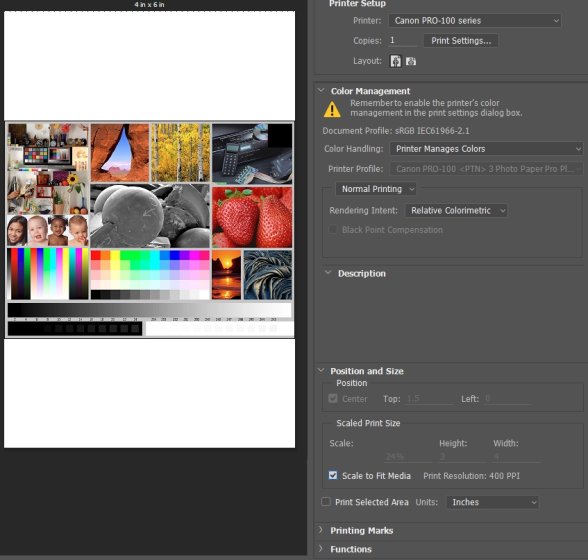Click the color management warning icon
The width and height of the screenshot is (588, 560).
point(332,110)
